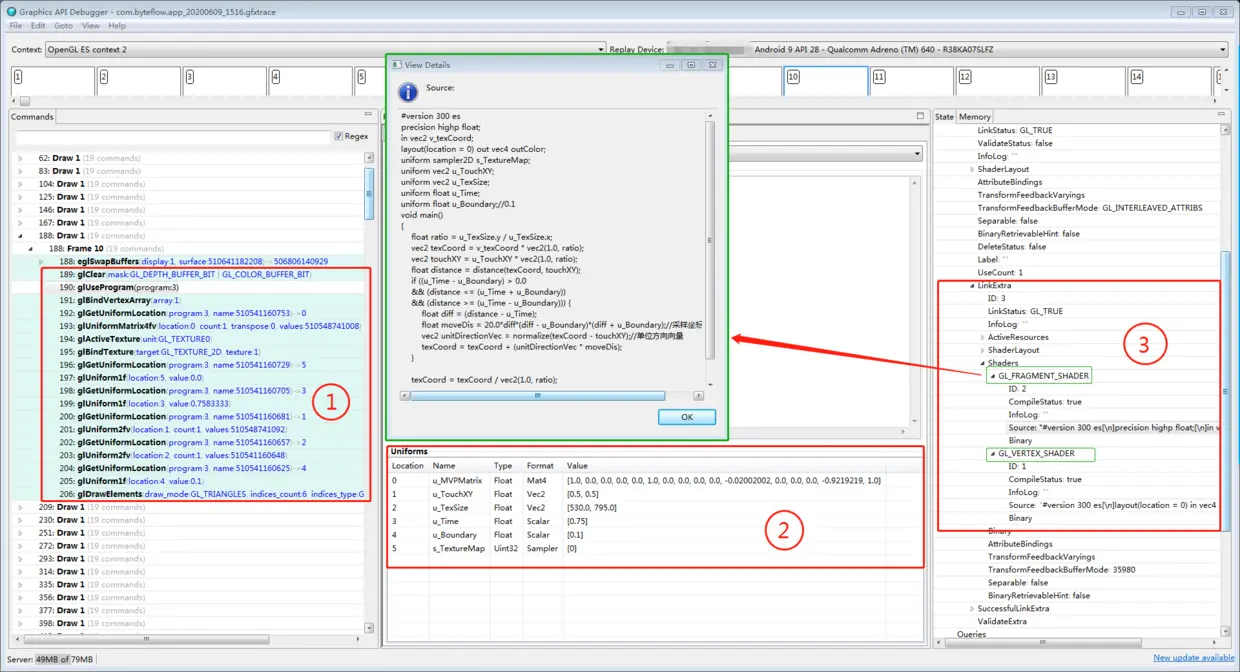The height and width of the screenshot is (672, 1240).
Task: Select frame thumbnail 13
Action: coord(1083,81)
